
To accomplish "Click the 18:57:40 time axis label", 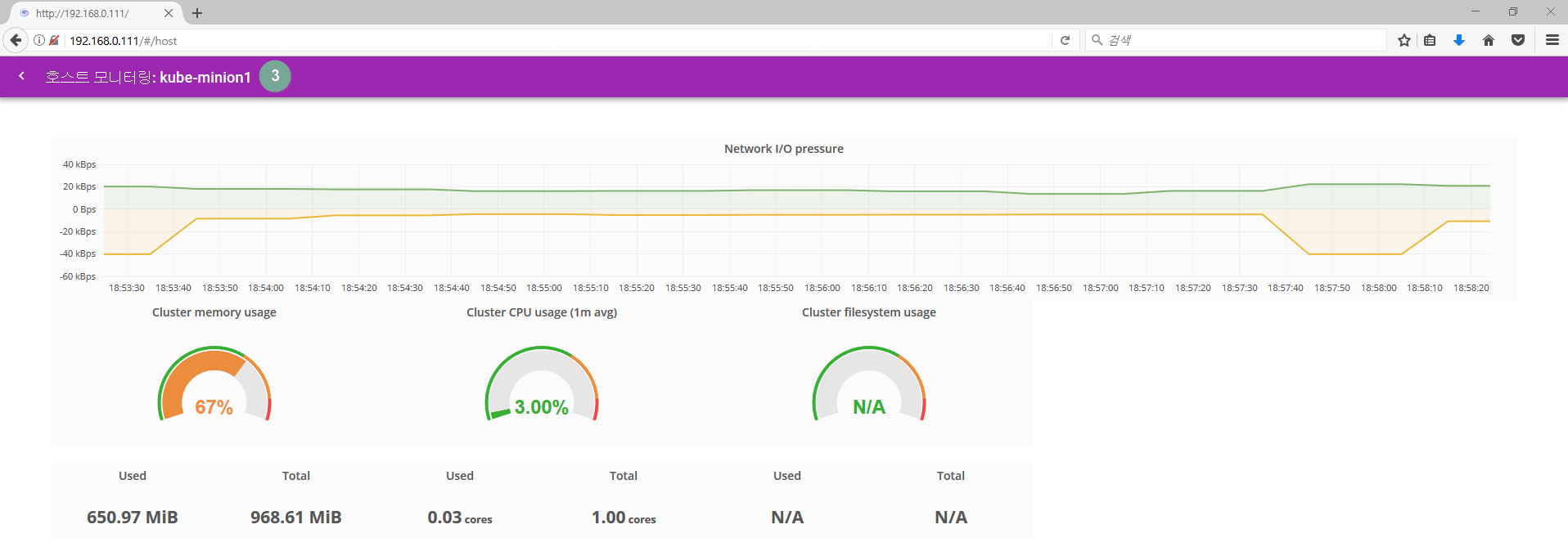I will pos(1286,288).
